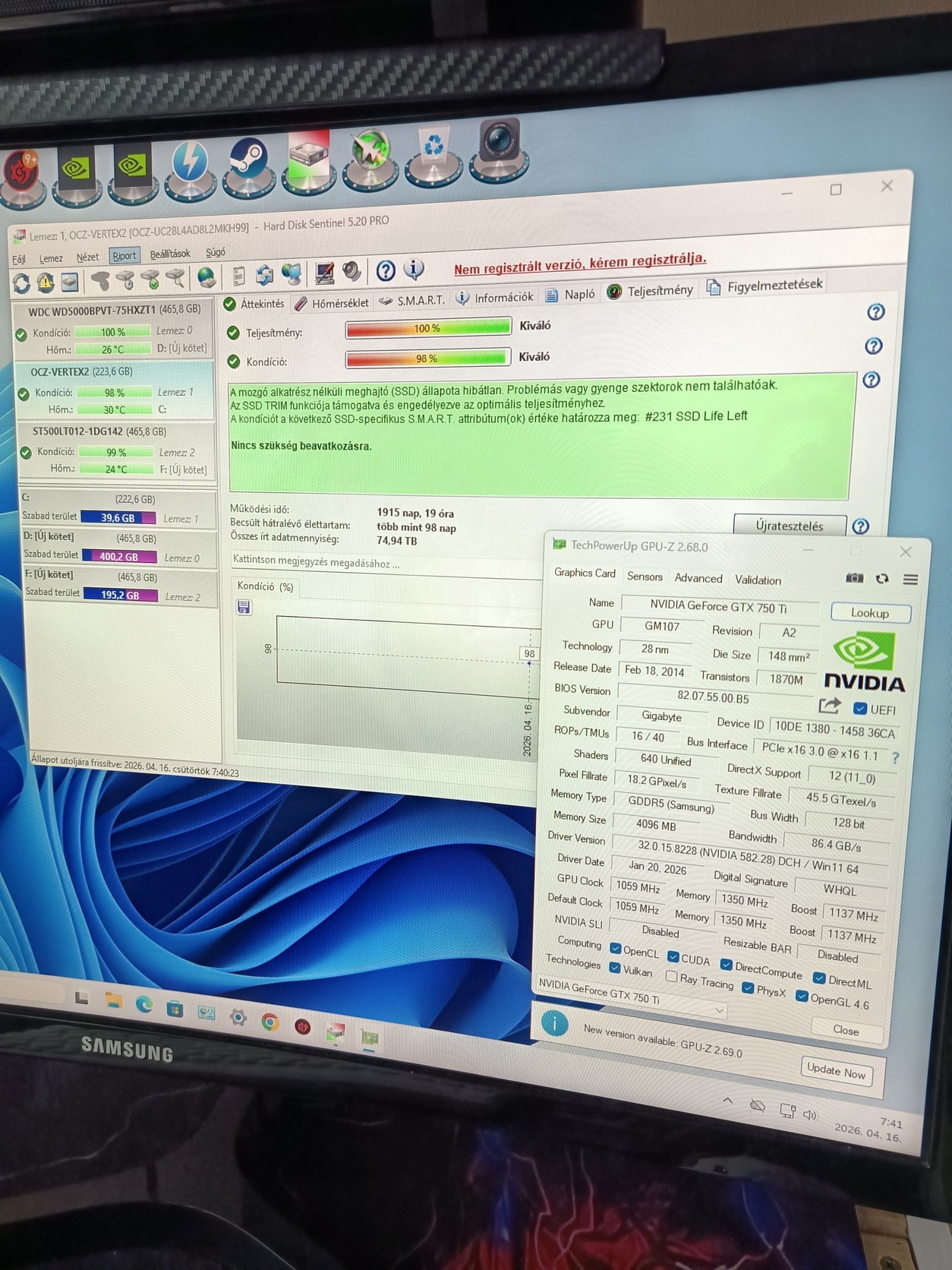This screenshot has width=952, height=1270.
Task: Switch to the S.M.A.R.T. tab
Action: [x=413, y=301]
